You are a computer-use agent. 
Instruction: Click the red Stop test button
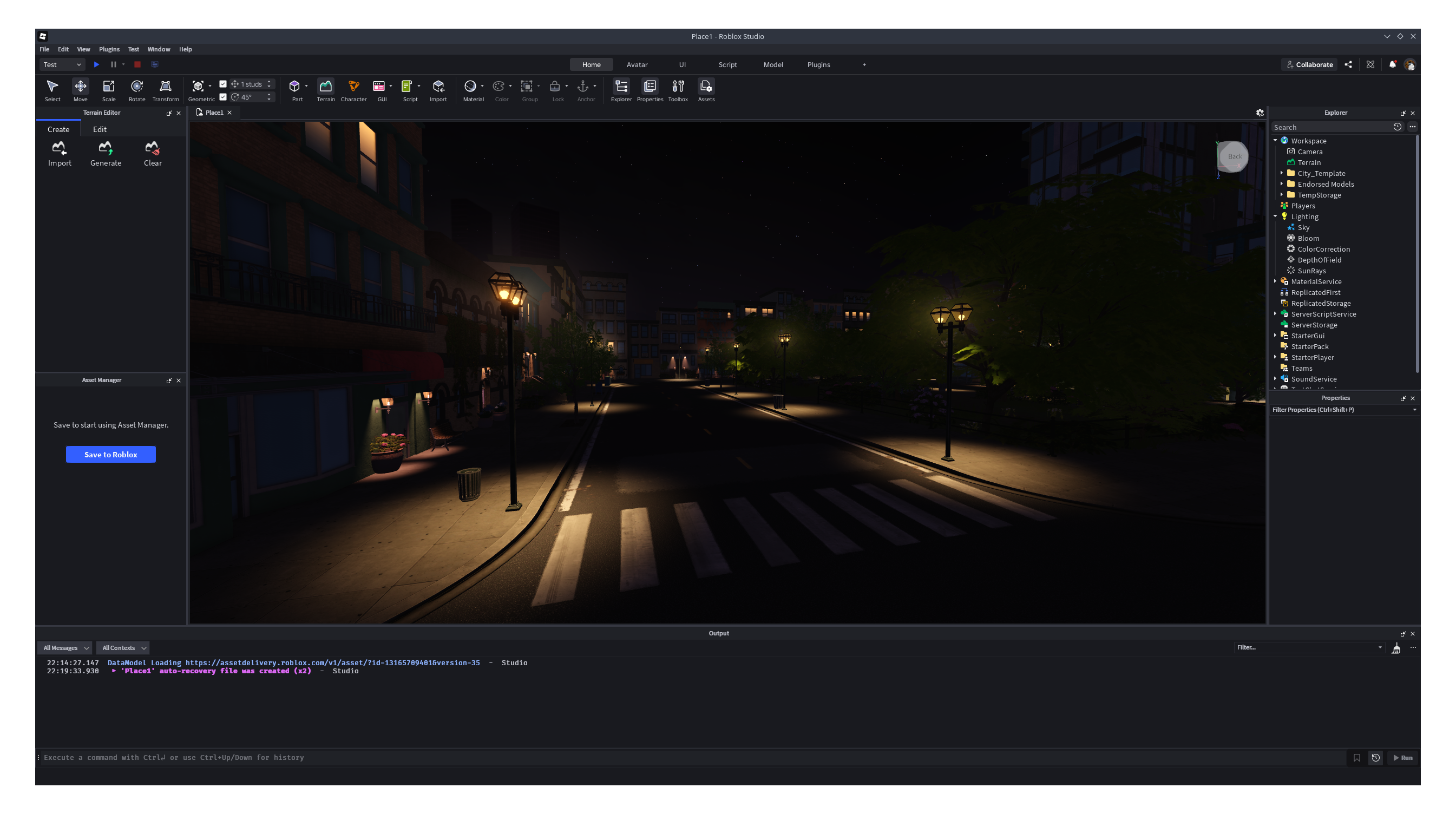pos(137,65)
